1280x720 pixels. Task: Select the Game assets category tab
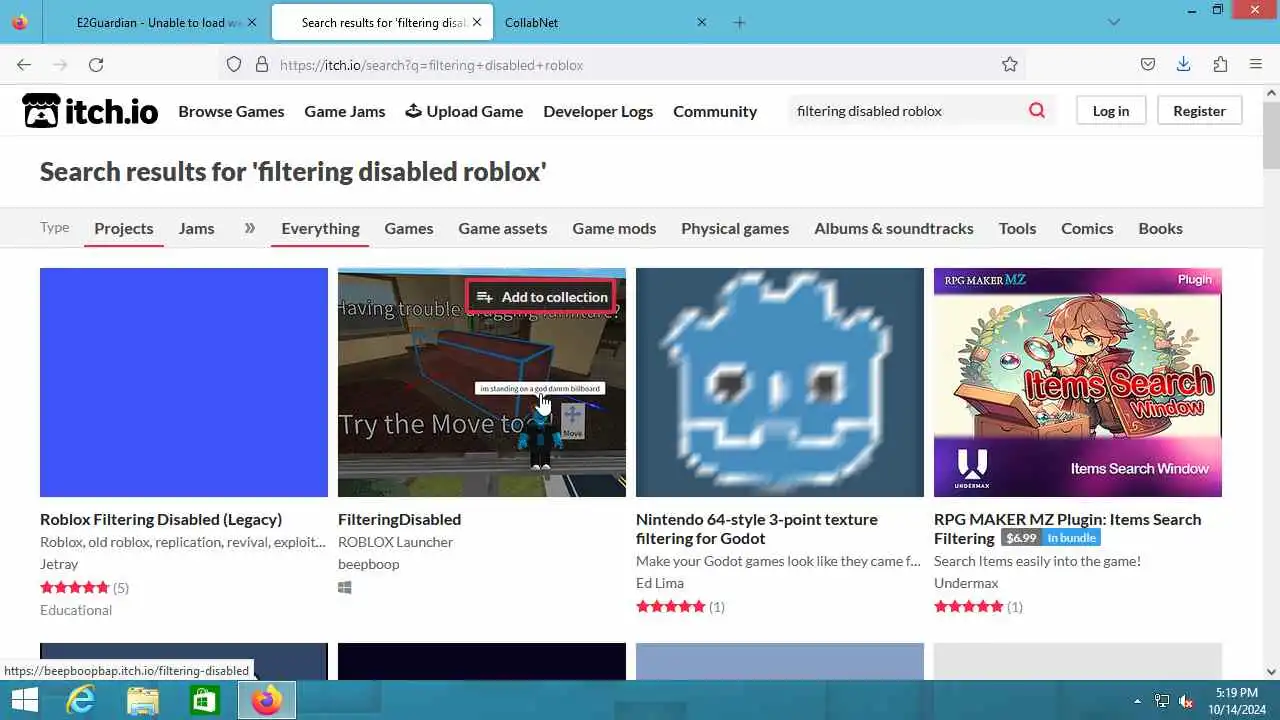click(503, 228)
